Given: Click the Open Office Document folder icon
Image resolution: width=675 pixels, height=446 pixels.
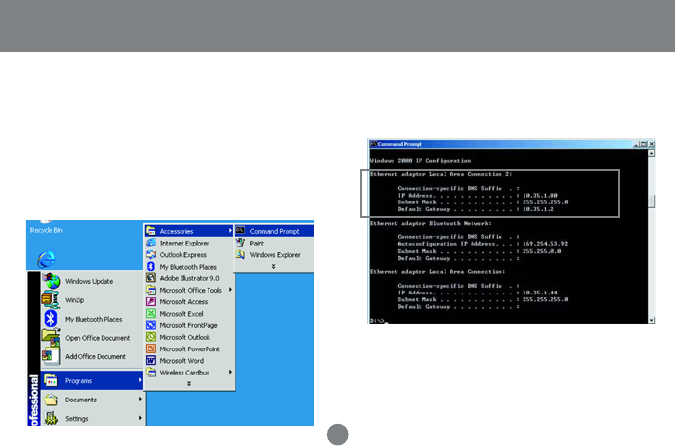Looking at the screenshot, I should click(51, 338).
